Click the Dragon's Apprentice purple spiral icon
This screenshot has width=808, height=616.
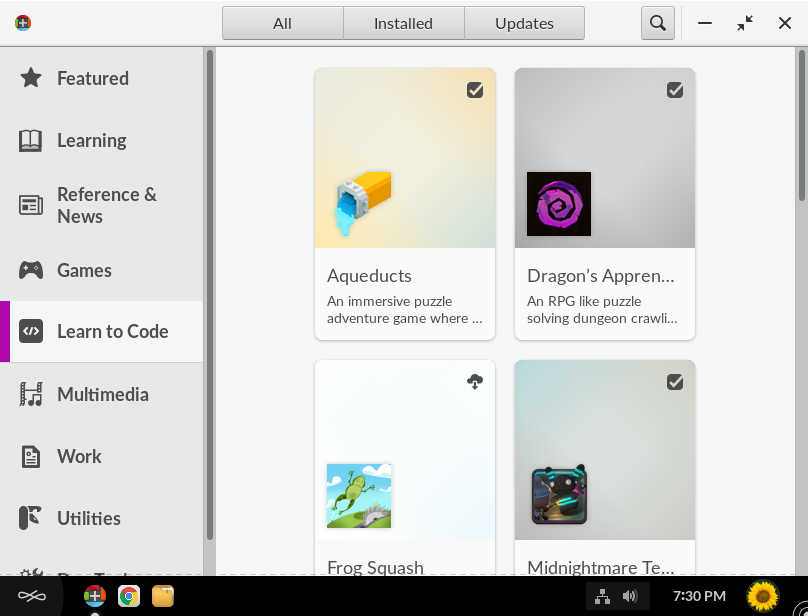[x=559, y=204]
